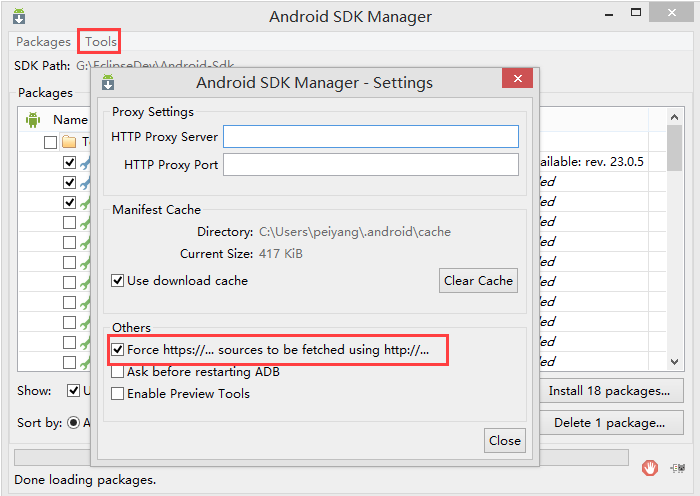Click the cache directory path text
Viewport: 700px width, 496px height.
[x=355, y=232]
